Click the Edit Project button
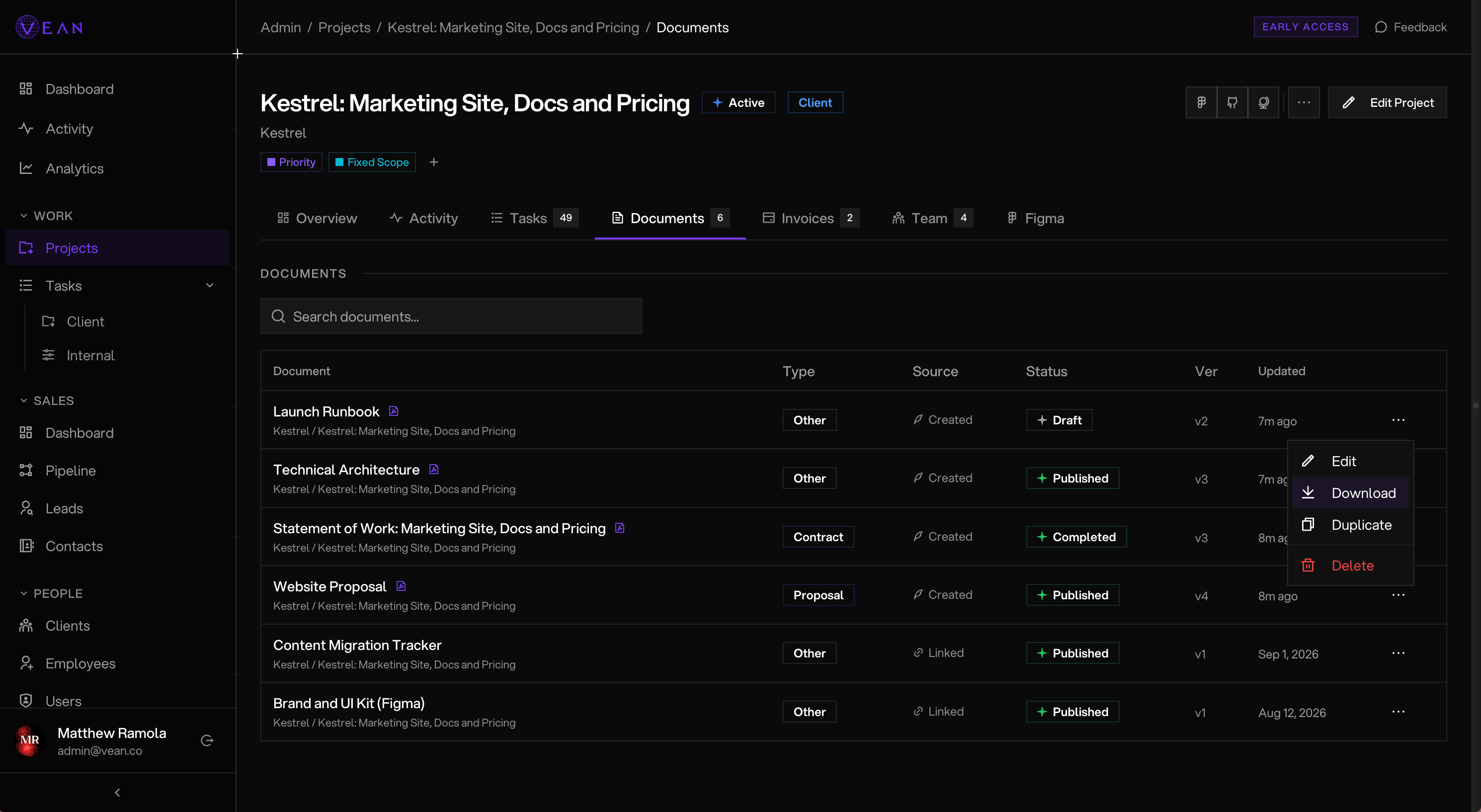The width and height of the screenshot is (1481, 812). (x=1387, y=102)
